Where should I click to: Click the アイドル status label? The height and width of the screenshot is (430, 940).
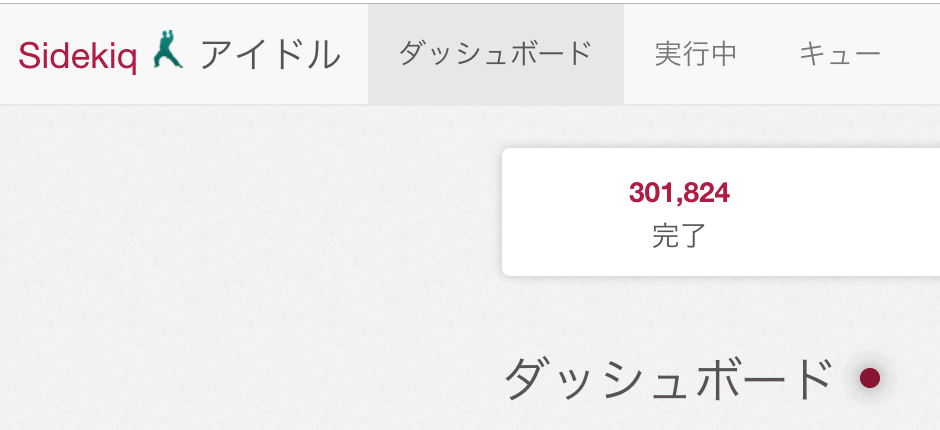point(270,55)
